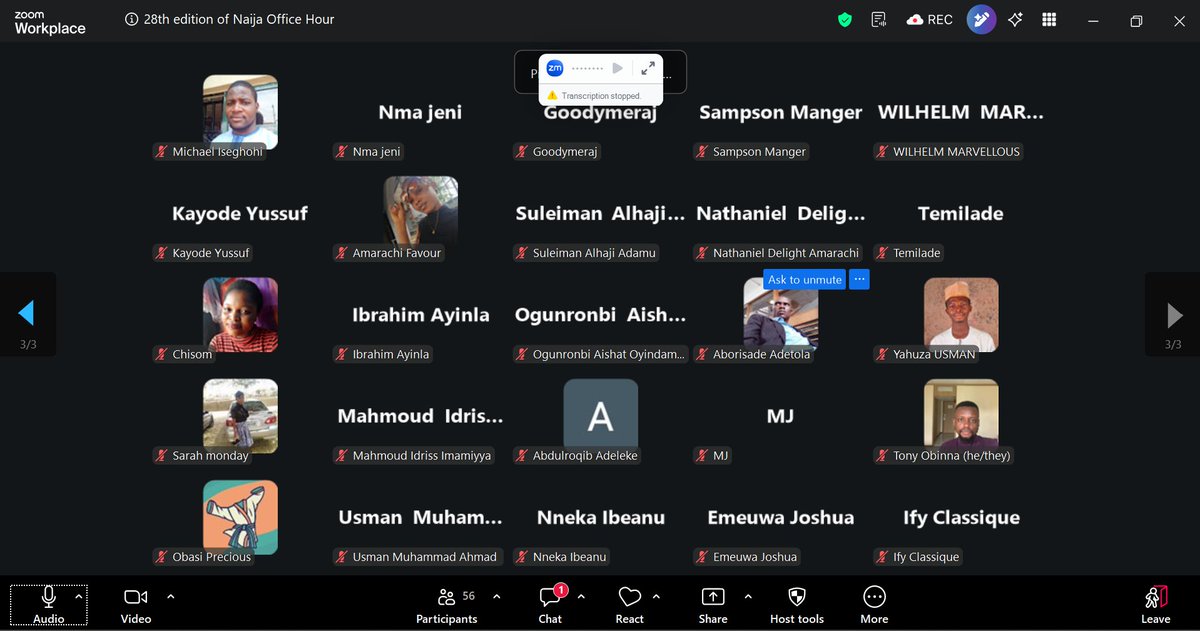Click the Sampson Manger participant name
This screenshot has width=1200, height=631.
click(x=780, y=112)
